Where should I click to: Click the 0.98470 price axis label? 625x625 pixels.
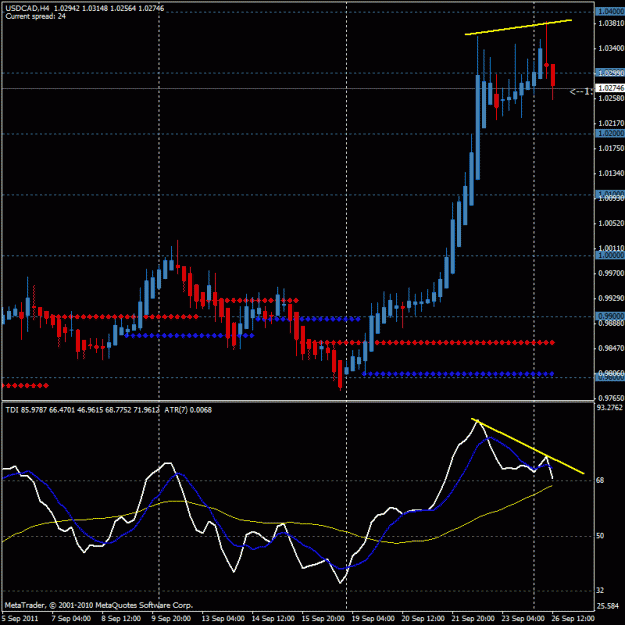(611, 348)
